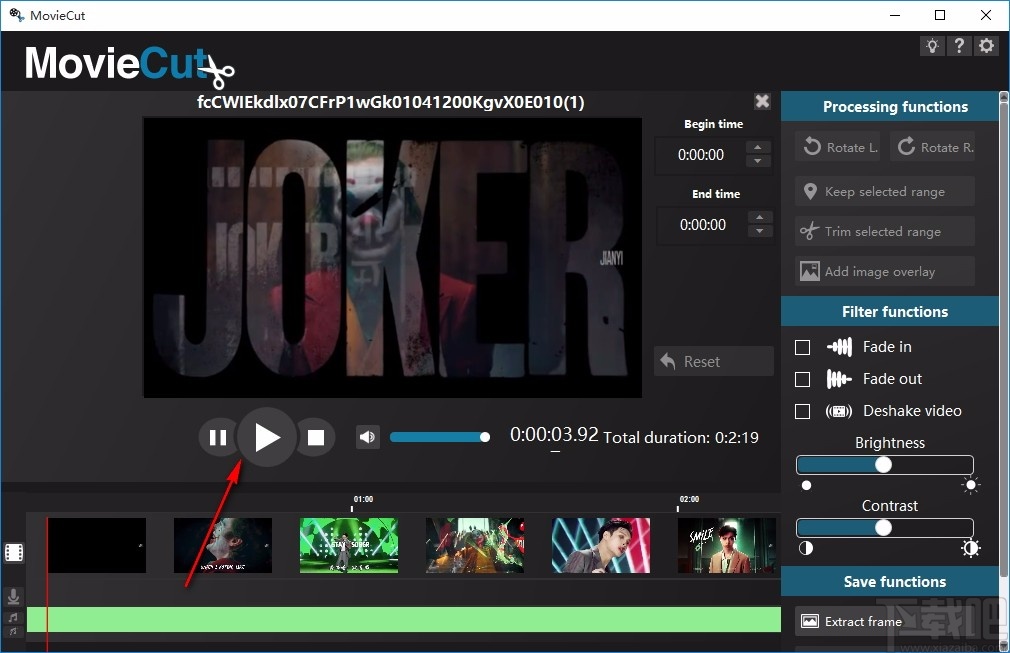Select the green stage thumbnail

point(349,545)
